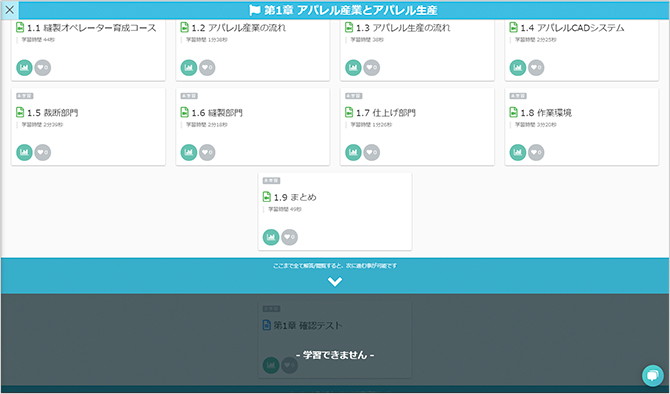This screenshot has width=670, height=394.
Task: Open stats icon for lesson 1.2
Action: (189, 68)
